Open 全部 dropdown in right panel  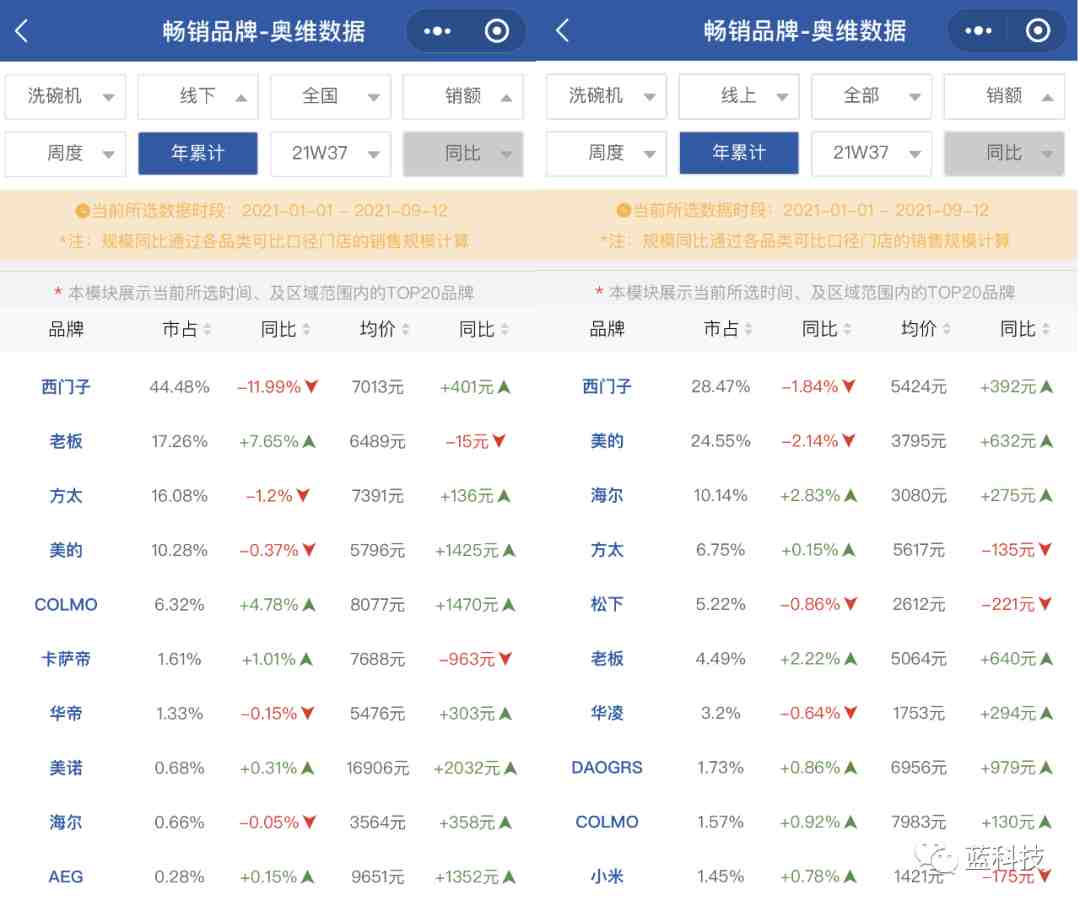pos(871,96)
